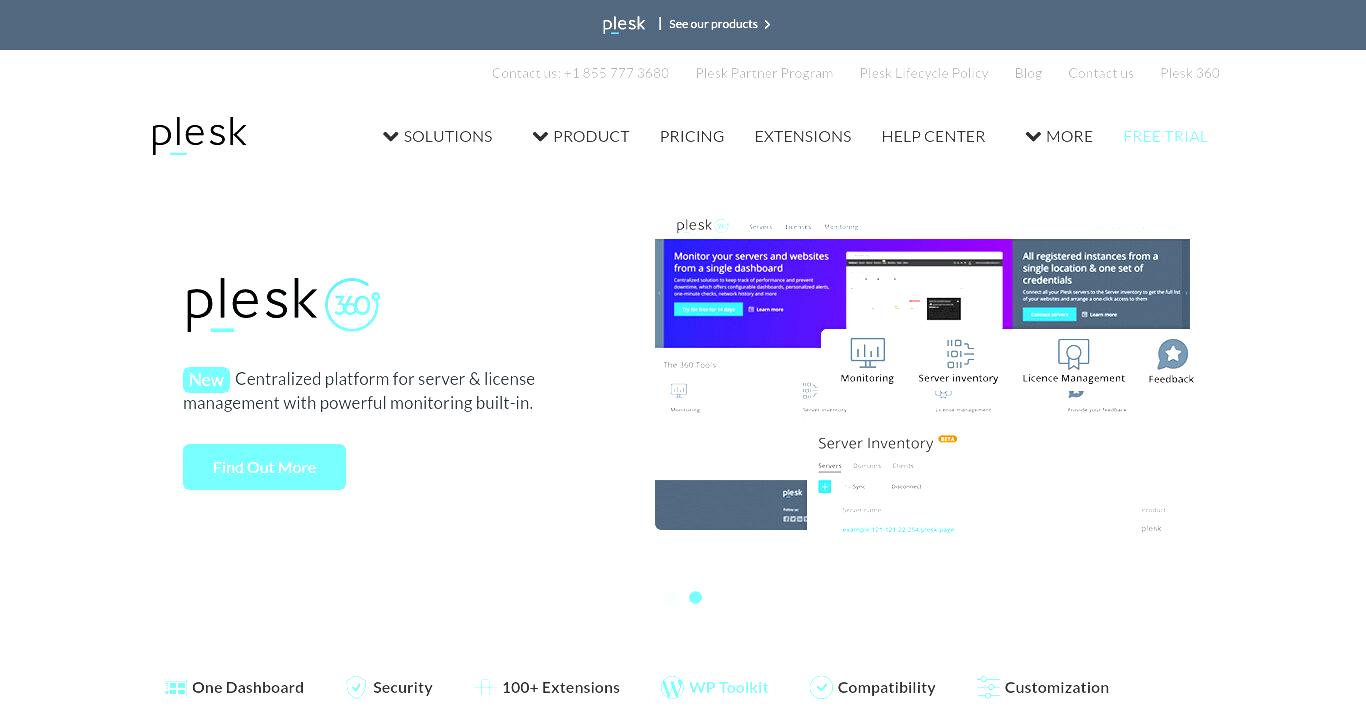The height and width of the screenshot is (724, 1366).
Task: Click the cyan plus button under Server Inventory
Action: [x=825, y=487]
